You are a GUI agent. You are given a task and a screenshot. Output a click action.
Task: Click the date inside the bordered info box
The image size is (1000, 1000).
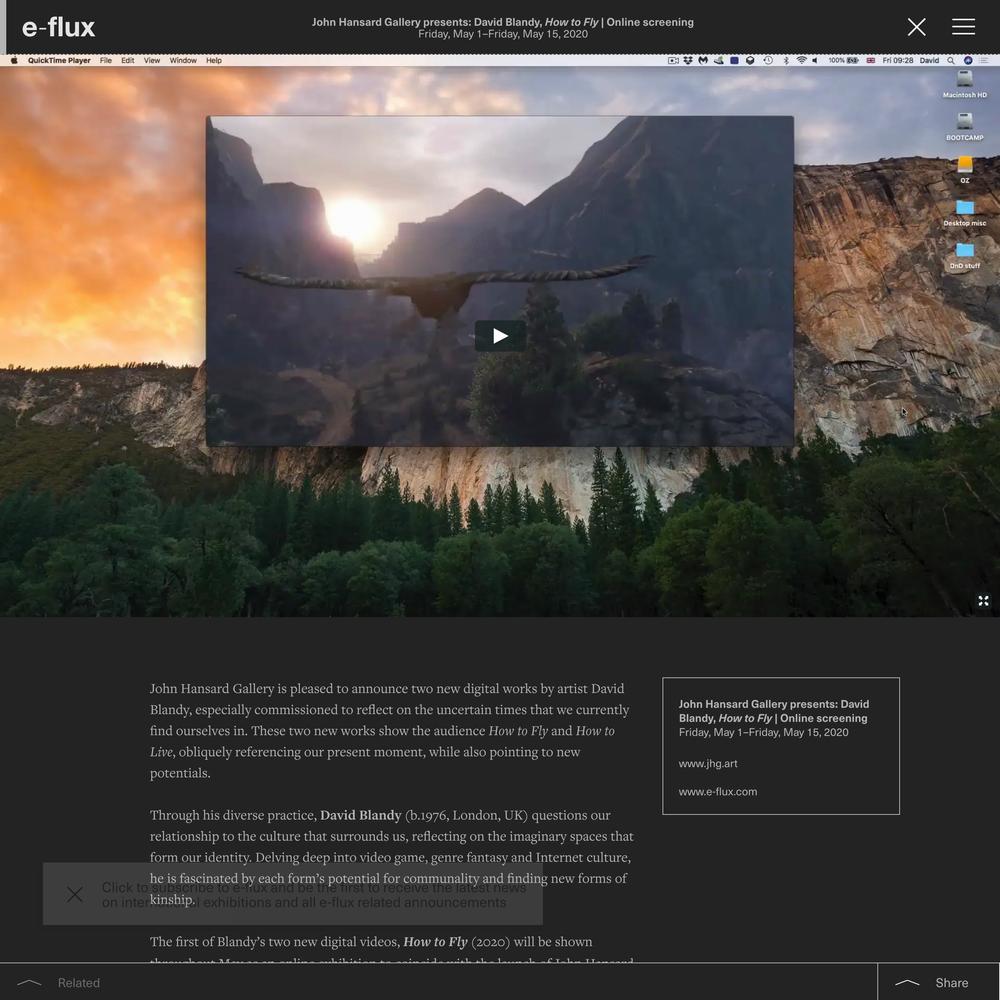coord(763,732)
